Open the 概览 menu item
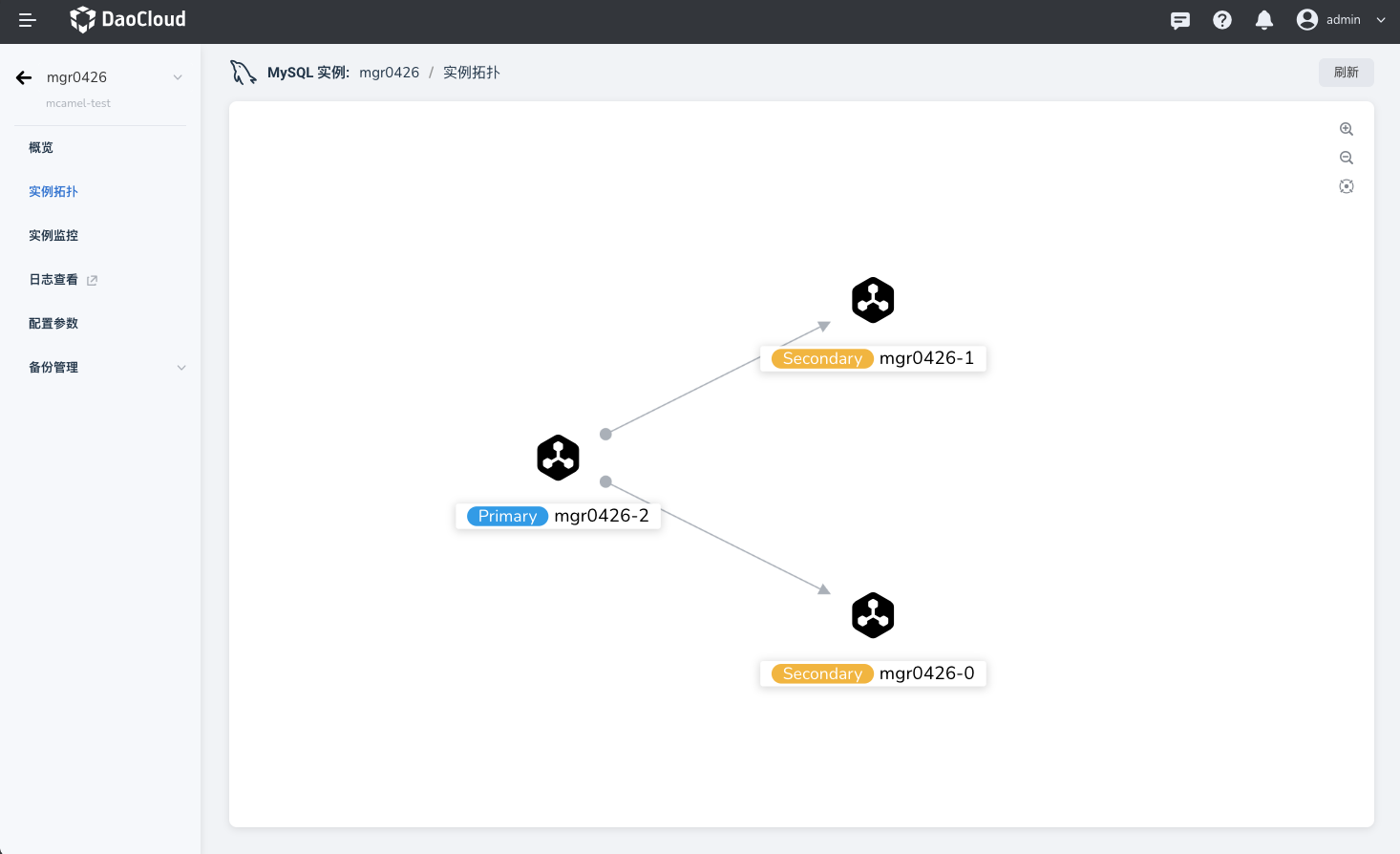Image resolution: width=1400 pixels, height=854 pixels. [x=41, y=148]
